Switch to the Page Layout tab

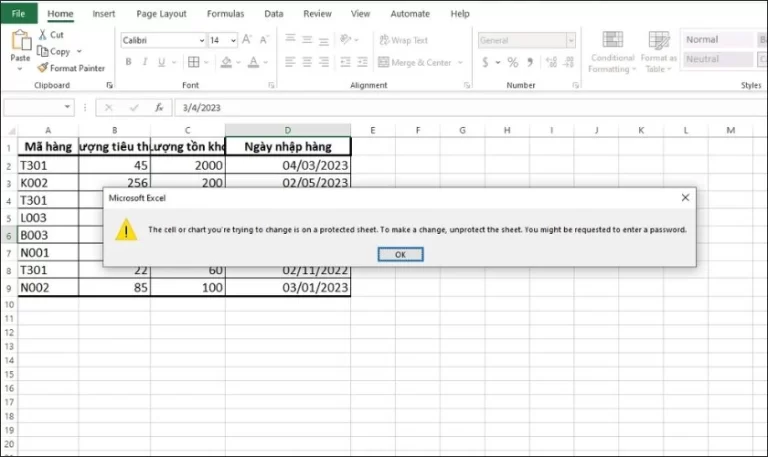pyautogui.click(x=161, y=14)
